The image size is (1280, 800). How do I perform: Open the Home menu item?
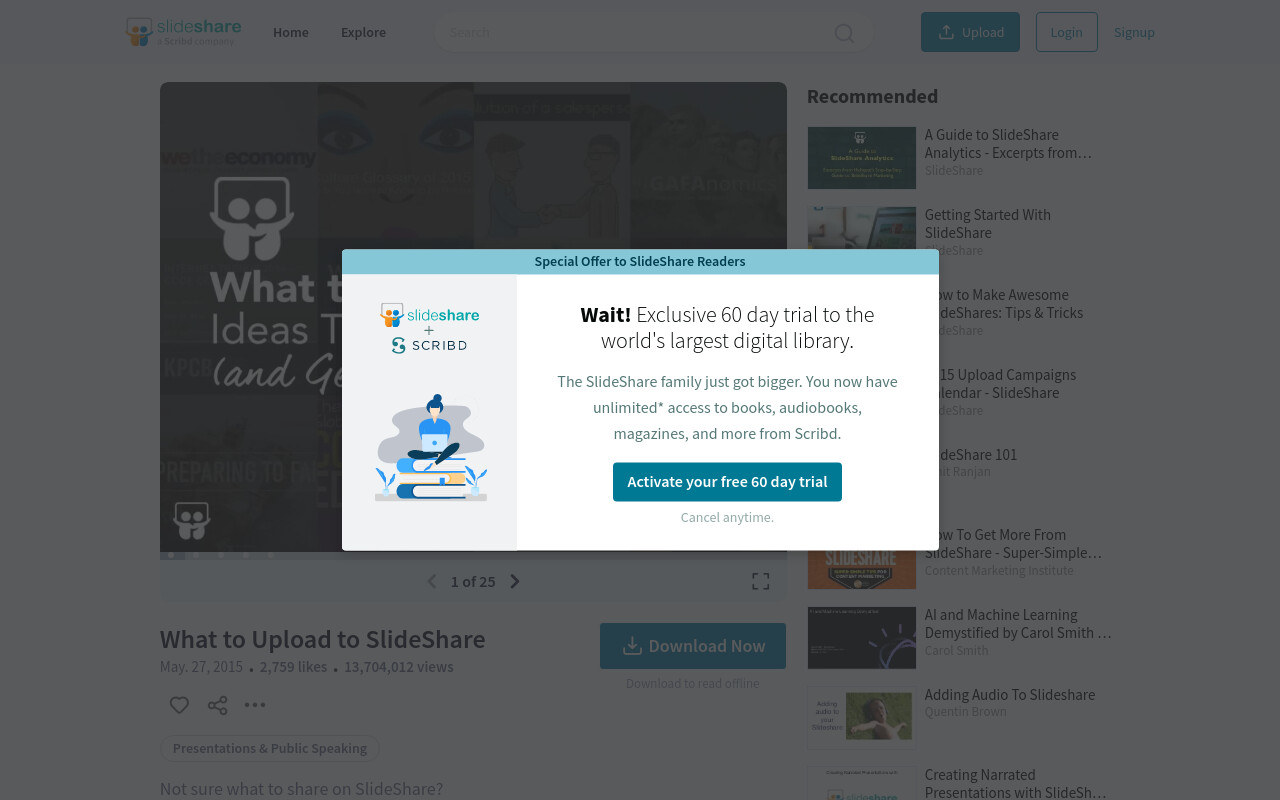click(x=291, y=32)
